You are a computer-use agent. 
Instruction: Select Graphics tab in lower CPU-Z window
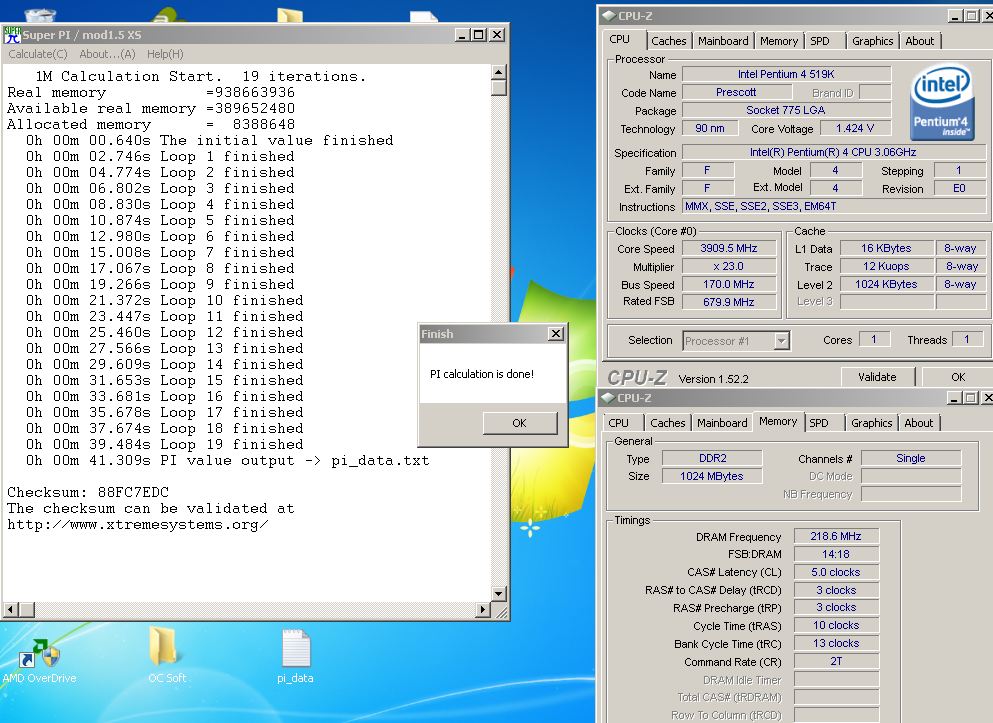pyautogui.click(x=871, y=423)
